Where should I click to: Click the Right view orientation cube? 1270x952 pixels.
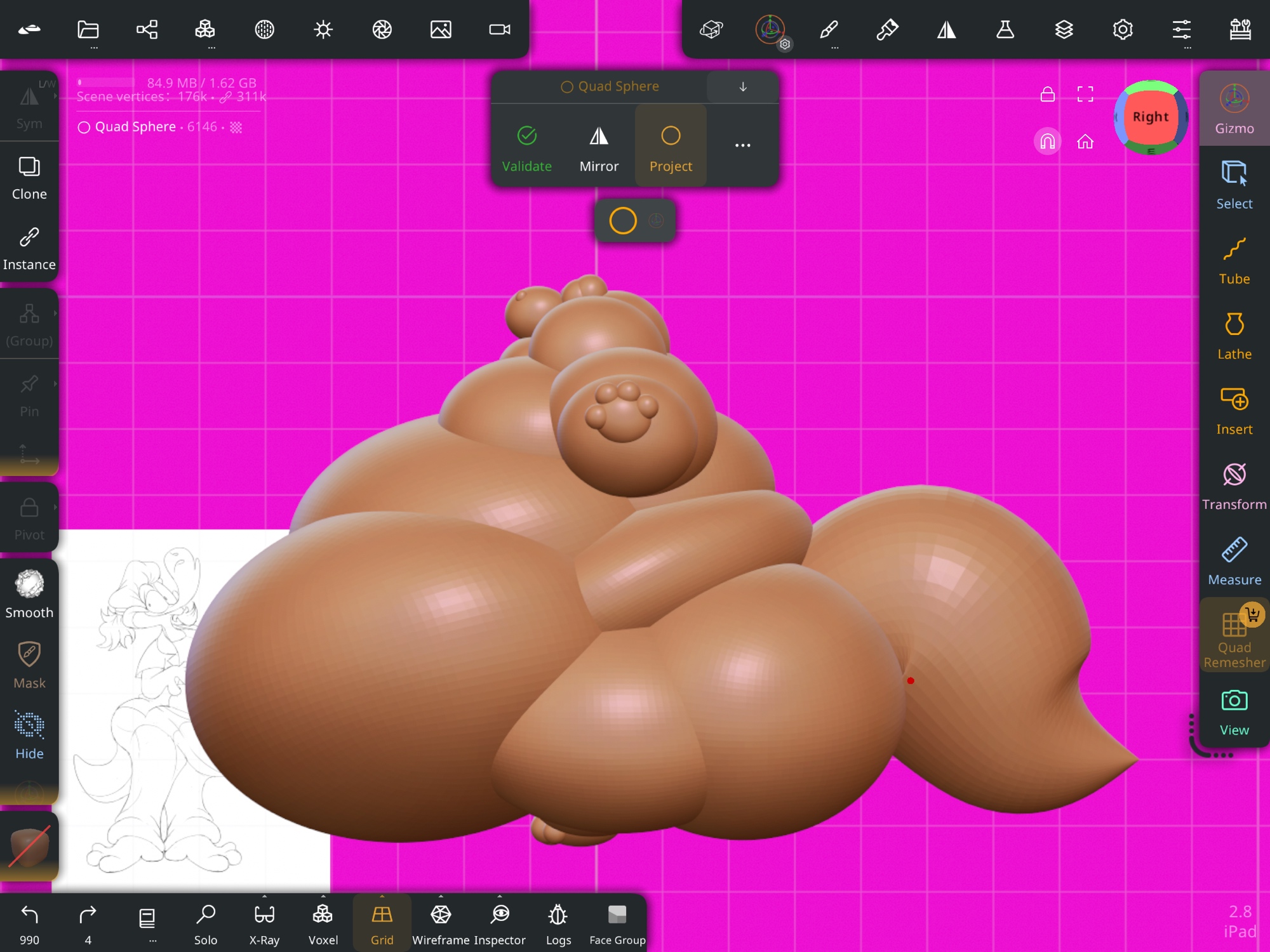pyautogui.click(x=1150, y=117)
